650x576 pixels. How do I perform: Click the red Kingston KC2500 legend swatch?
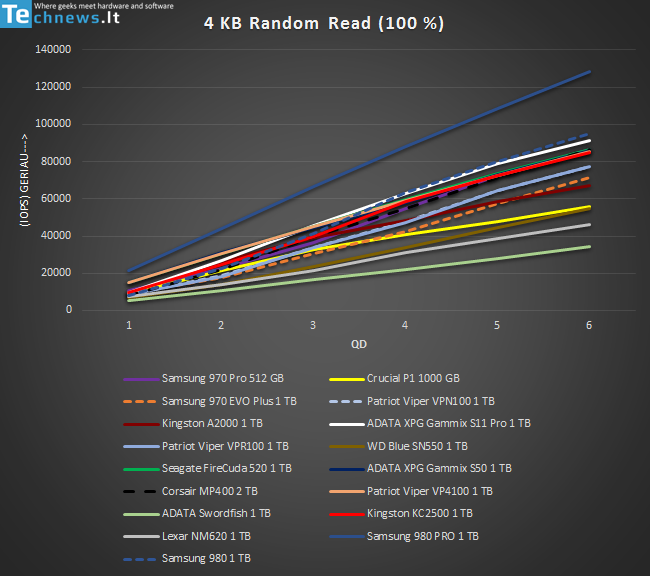coord(347,515)
